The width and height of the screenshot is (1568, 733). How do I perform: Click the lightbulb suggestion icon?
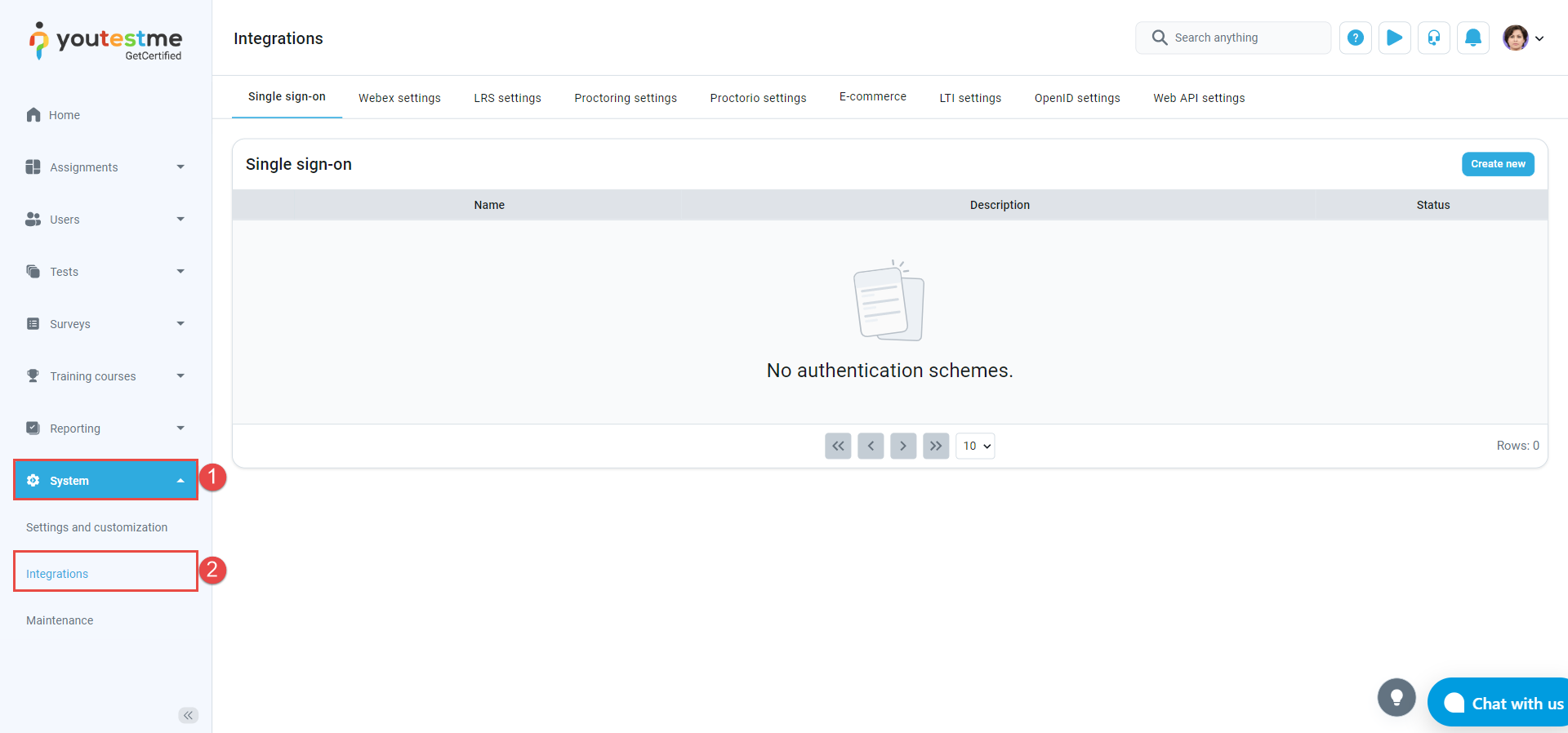[x=1396, y=698]
